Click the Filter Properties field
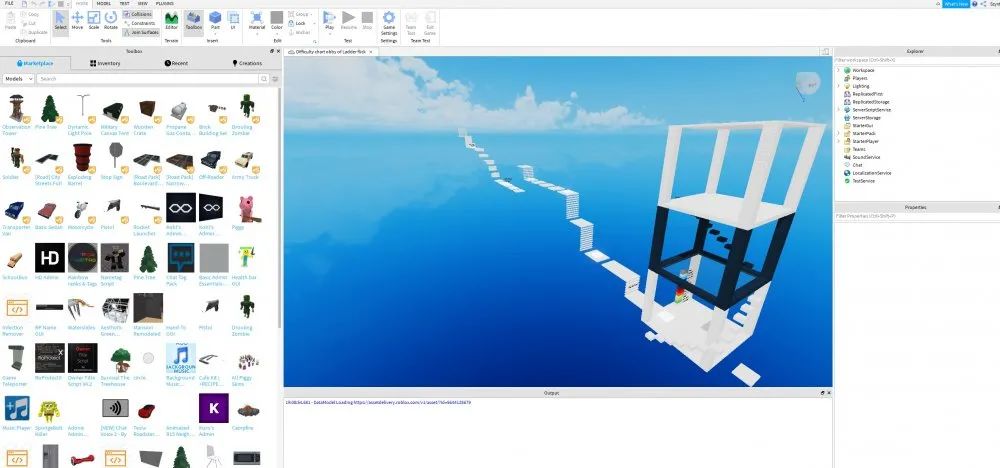This screenshot has height=468, width=1000. click(x=916, y=216)
